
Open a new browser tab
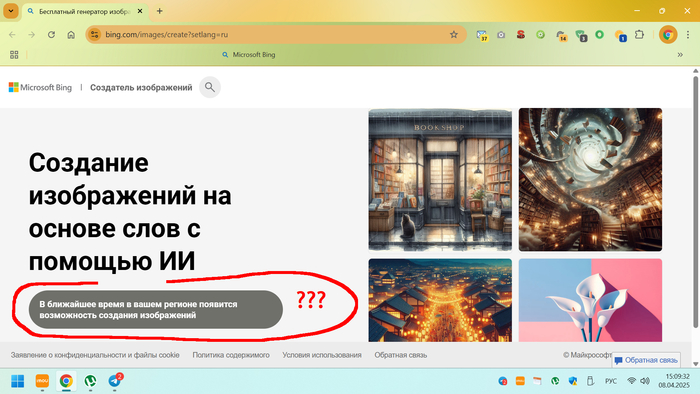pos(159,11)
